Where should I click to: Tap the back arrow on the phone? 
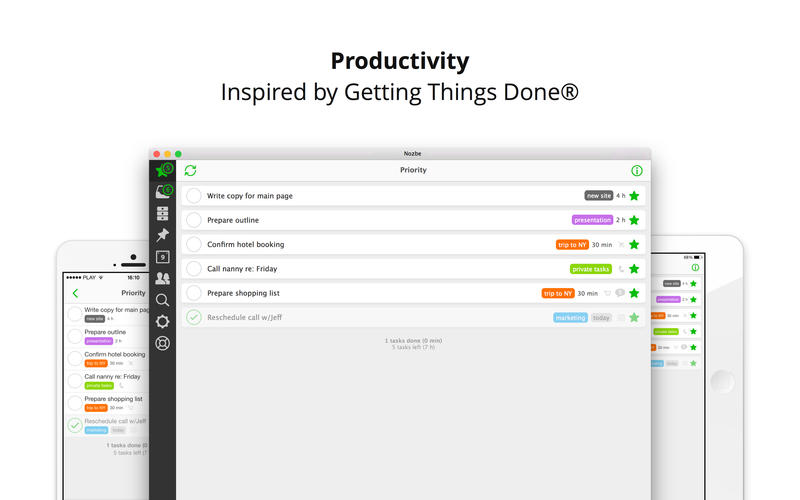click(75, 293)
